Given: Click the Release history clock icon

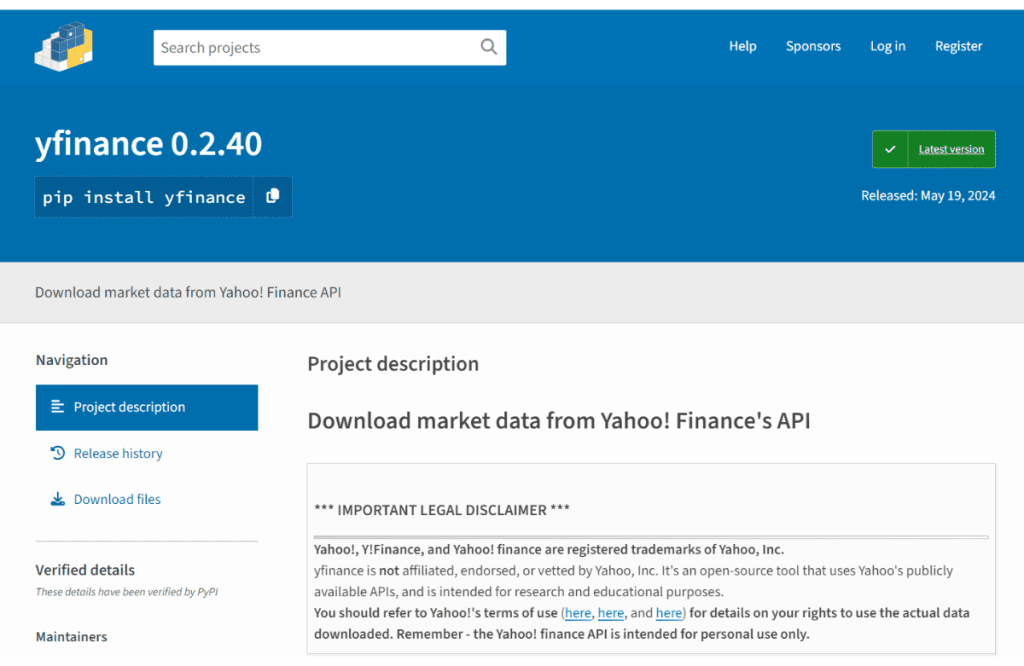Looking at the screenshot, I should (x=57, y=453).
